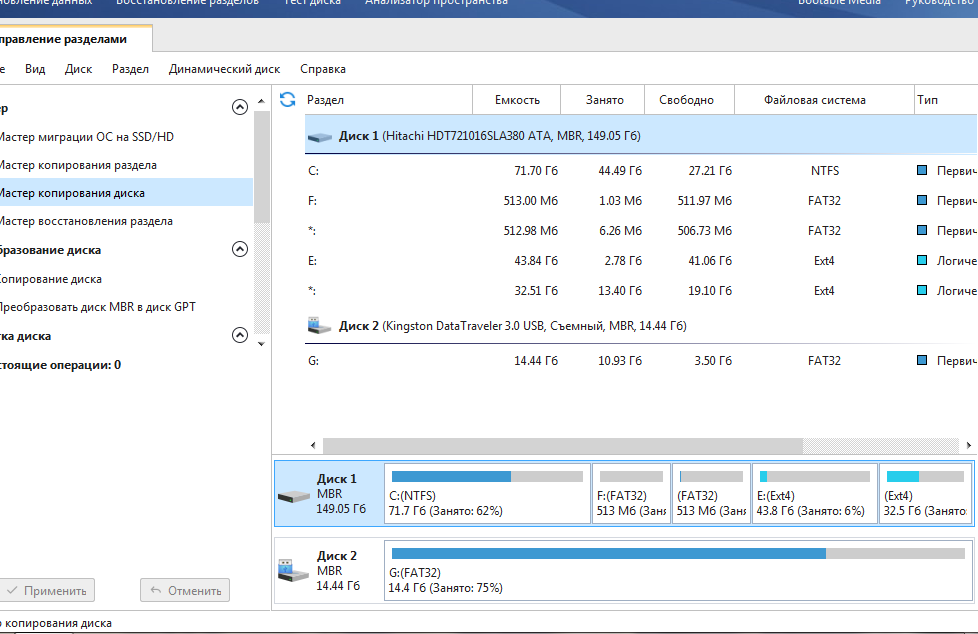This screenshot has height=634, width=978.
Task: Collapse the Преобразование диска section
Action: [239, 249]
